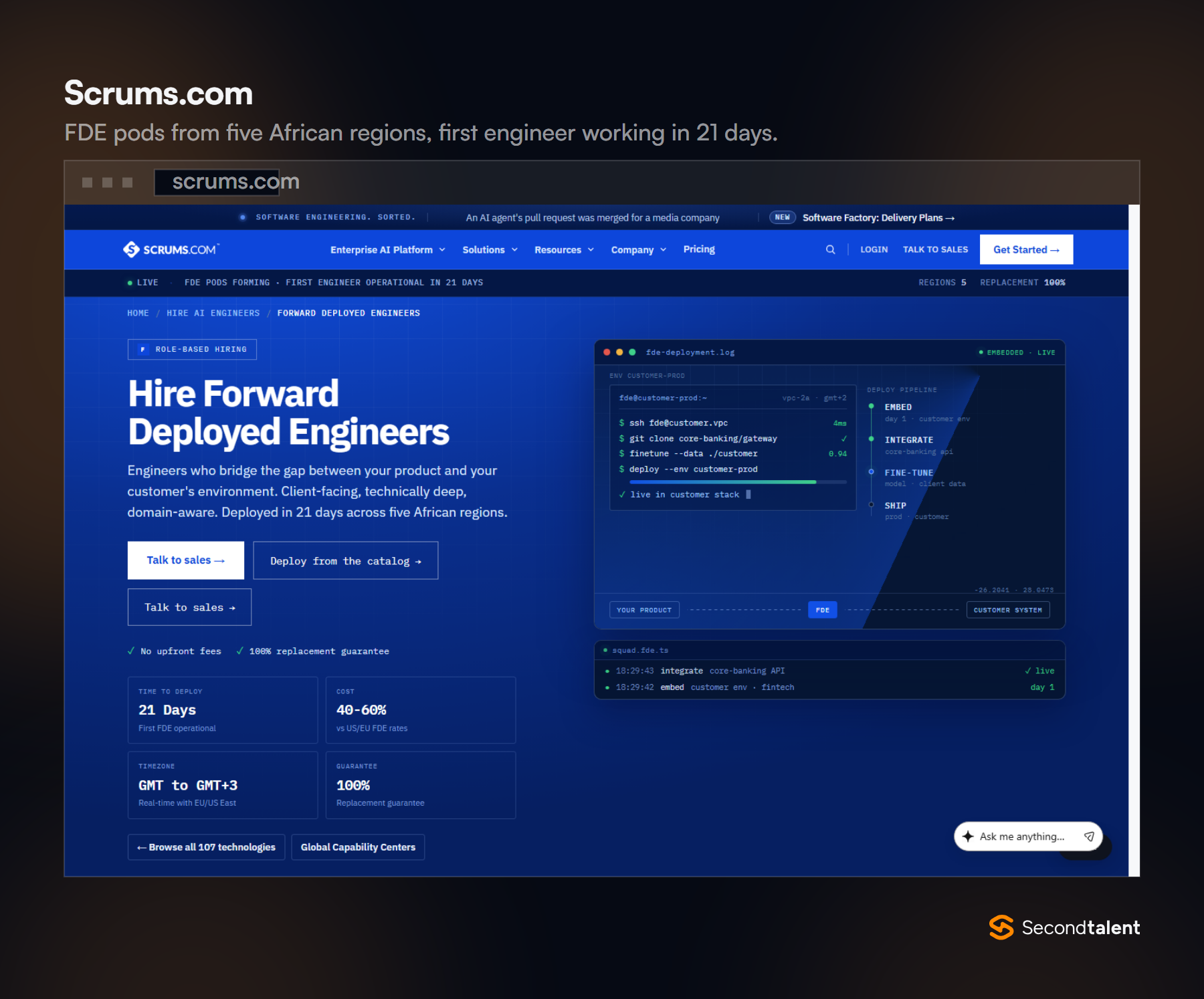Image resolution: width=1204 pixels, height=999 pixels.
Task: Click the scrums.com address bar
Action: [x=217, y=182]
